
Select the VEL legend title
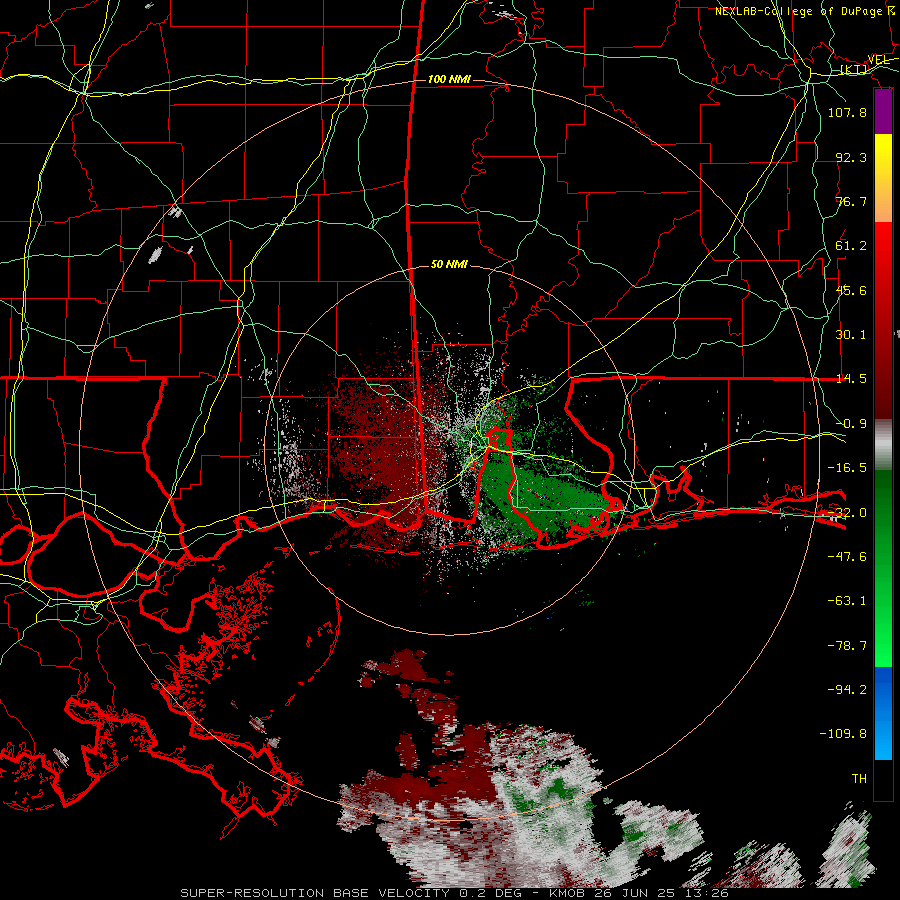tap(879, 60)
